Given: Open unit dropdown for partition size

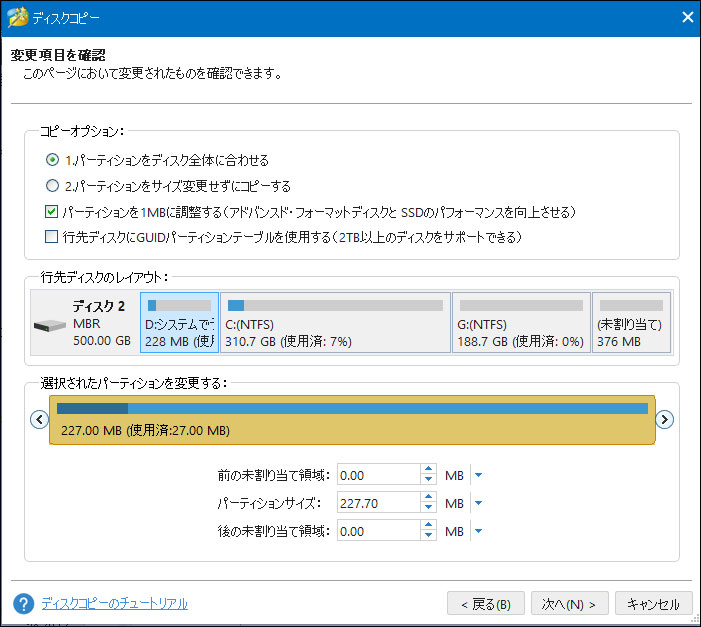Looking at the screenshot, I should coord(478,503).
